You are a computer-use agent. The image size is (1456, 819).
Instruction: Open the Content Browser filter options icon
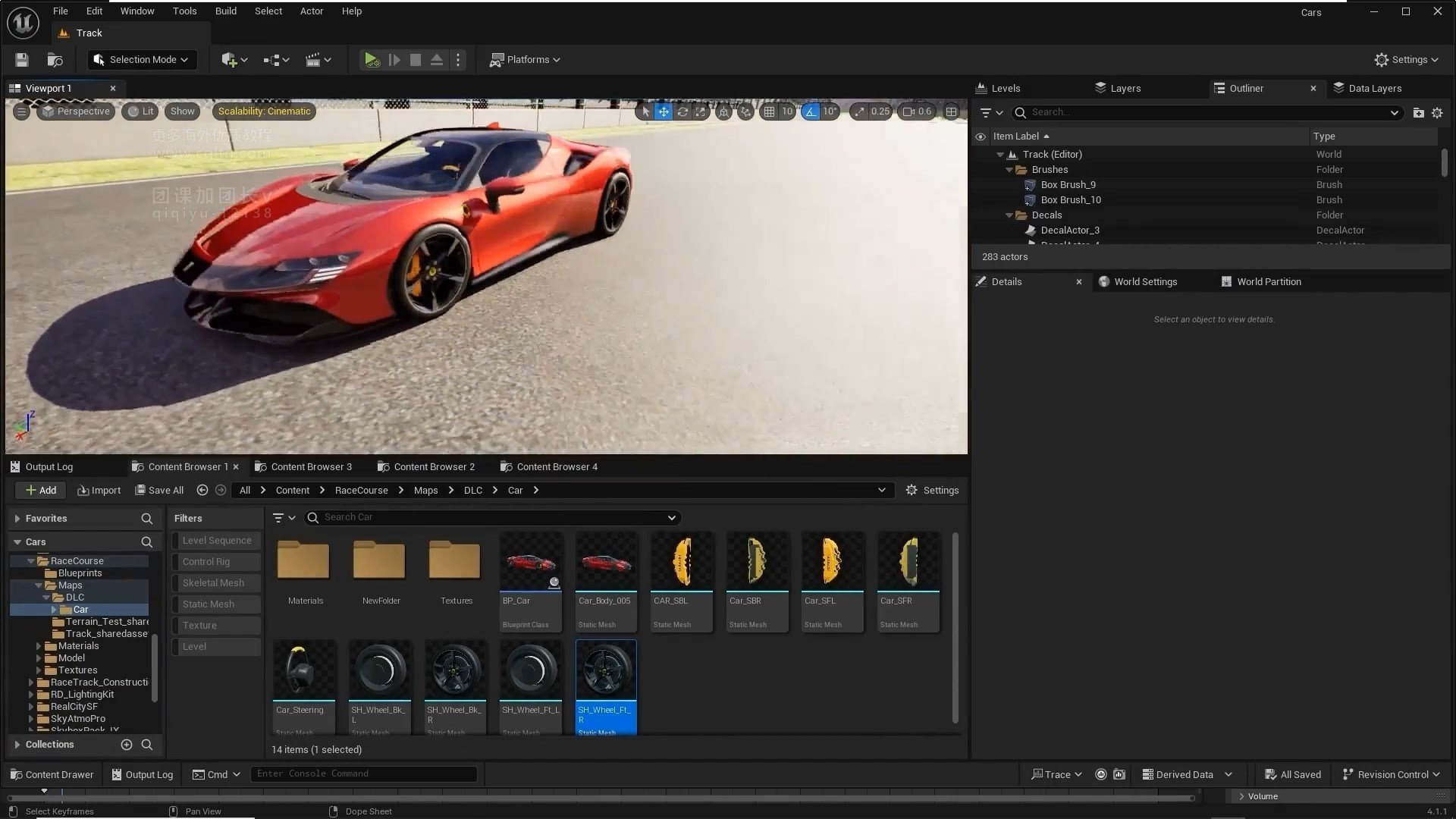point(284,518)
